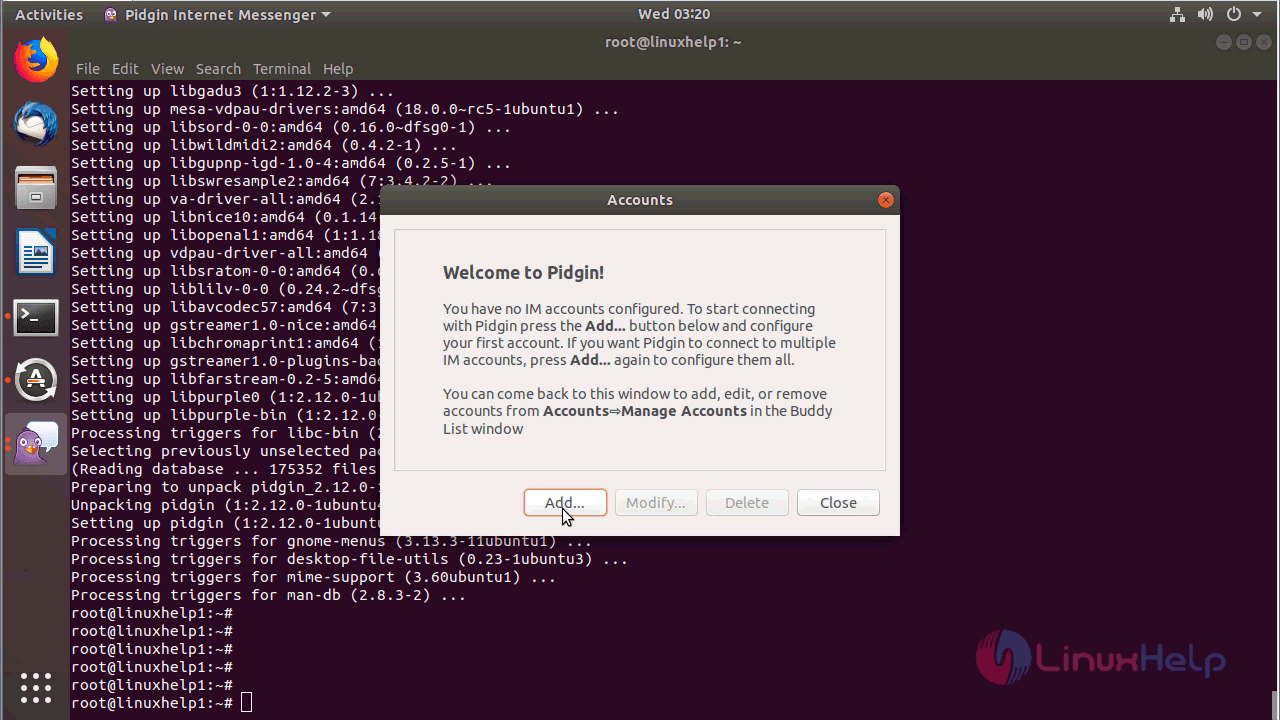
Task: Open LibreOffice Writer from the dock
Action: pyautogui.click(x=36, y=252)
